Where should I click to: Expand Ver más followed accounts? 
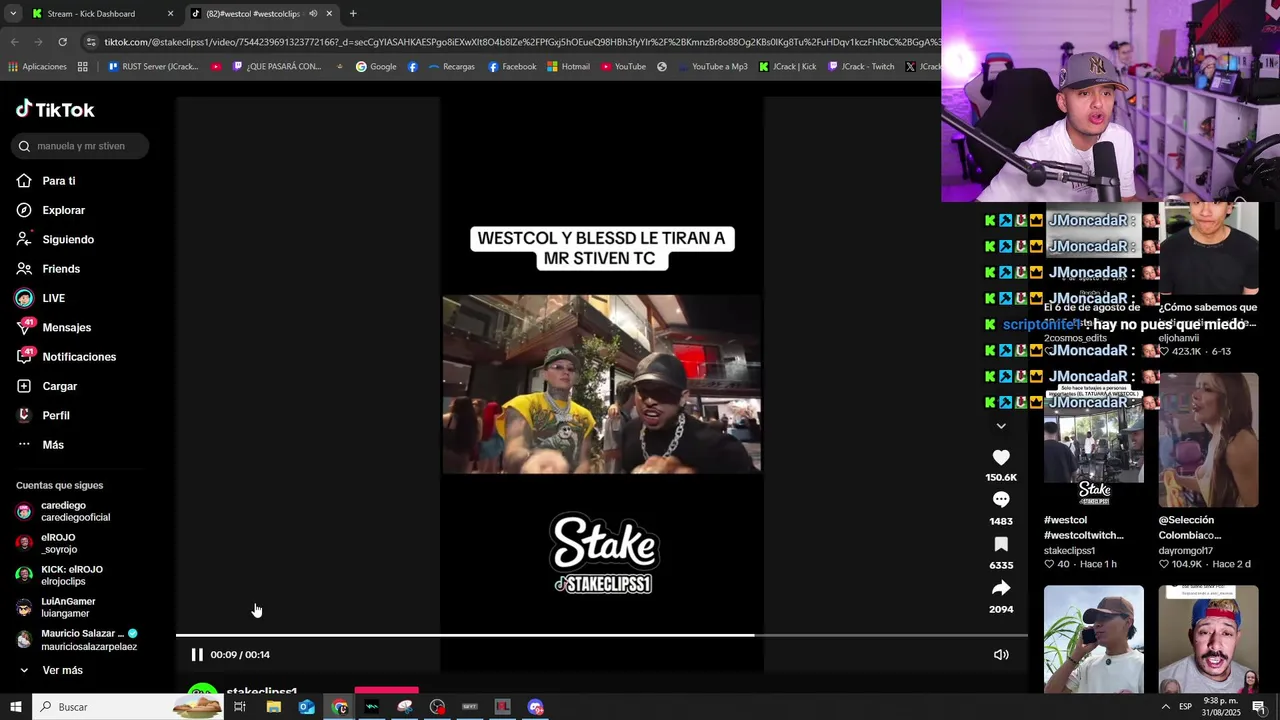[x=62, y=670]
